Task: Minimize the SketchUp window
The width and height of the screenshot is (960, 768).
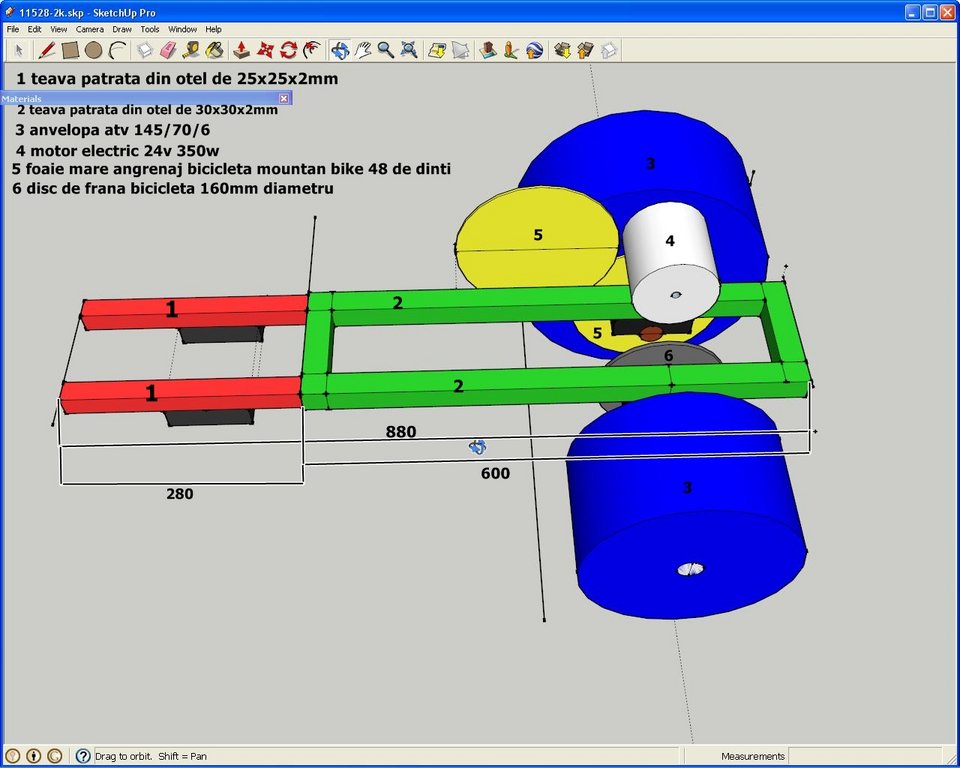Action: [x=913, y=12]
